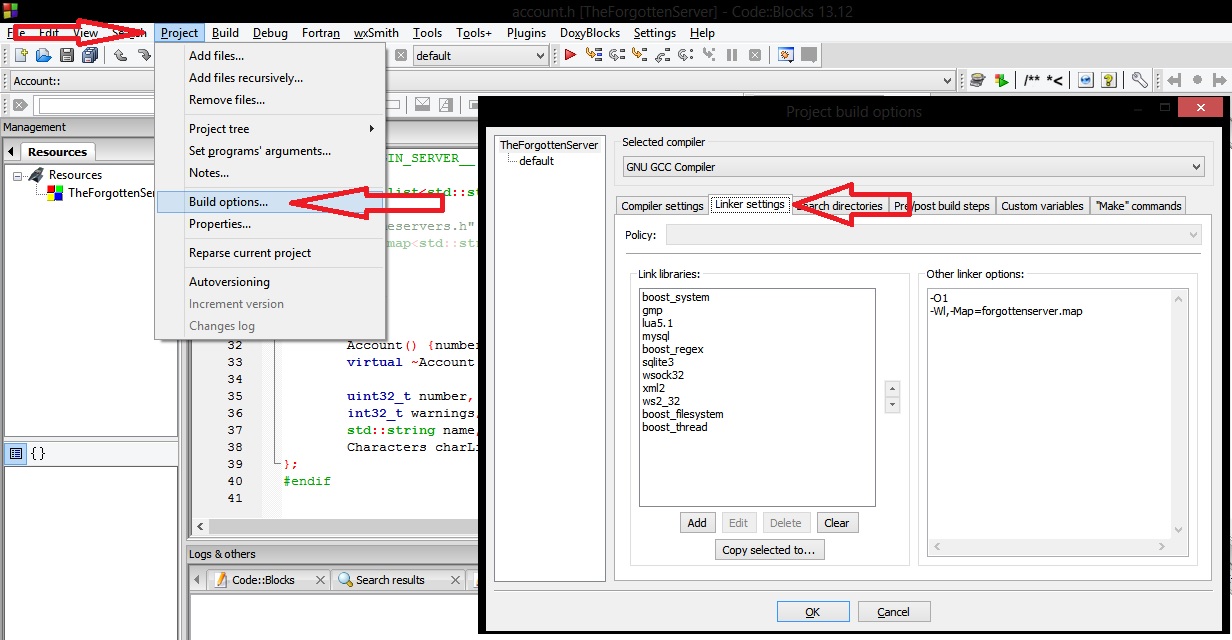Click Cancel in Project build options

click(x=893, y=612)
